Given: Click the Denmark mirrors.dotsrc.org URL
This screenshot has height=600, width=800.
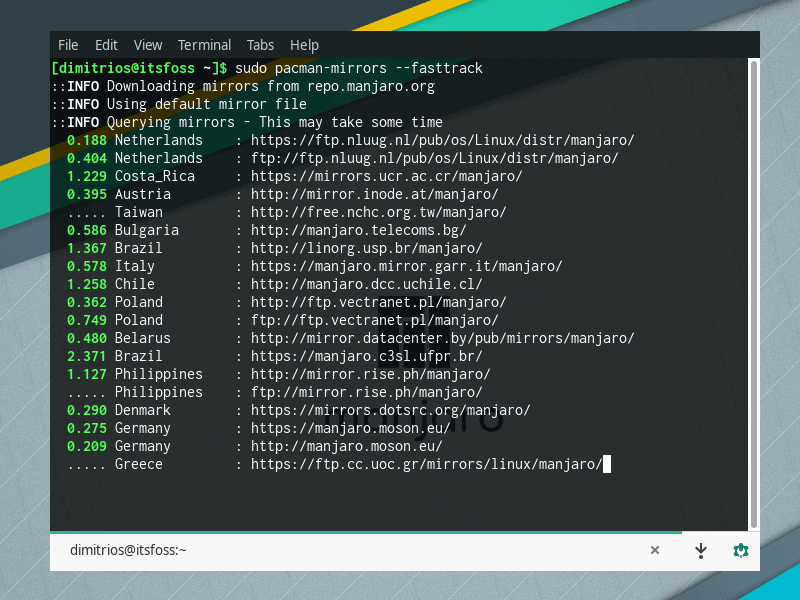Looking at the screenshot, I should click(390, 410).
